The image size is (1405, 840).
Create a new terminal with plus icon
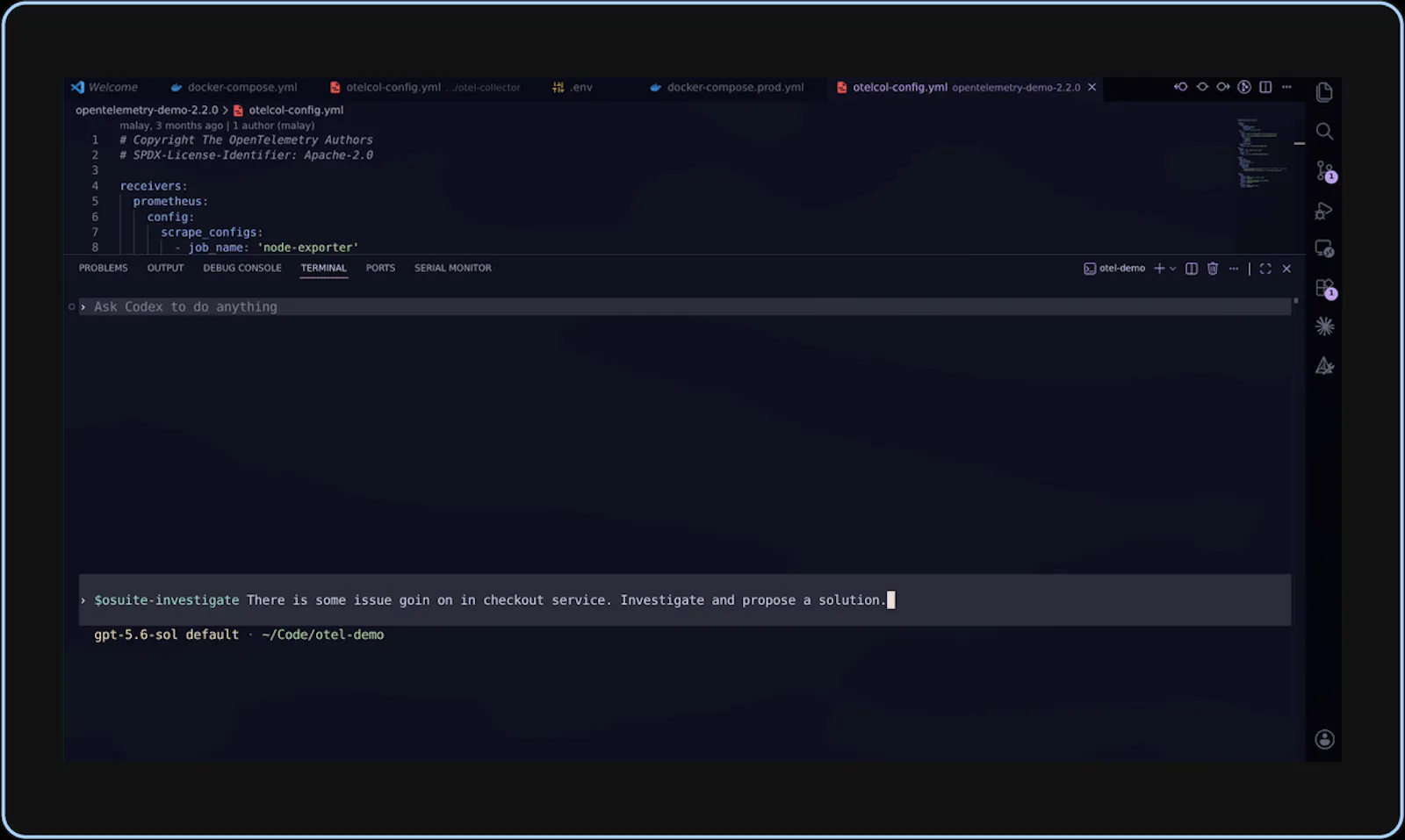[1159, 269]
